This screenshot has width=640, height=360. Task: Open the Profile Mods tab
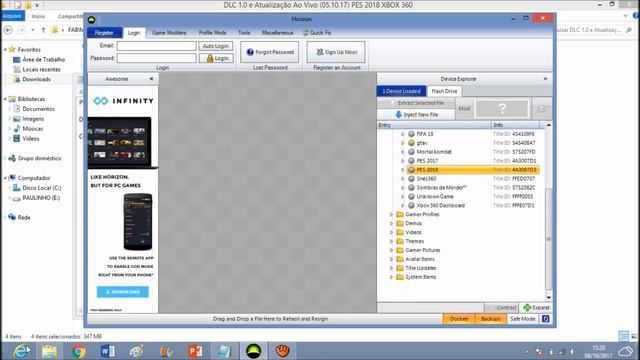[212, 33]
